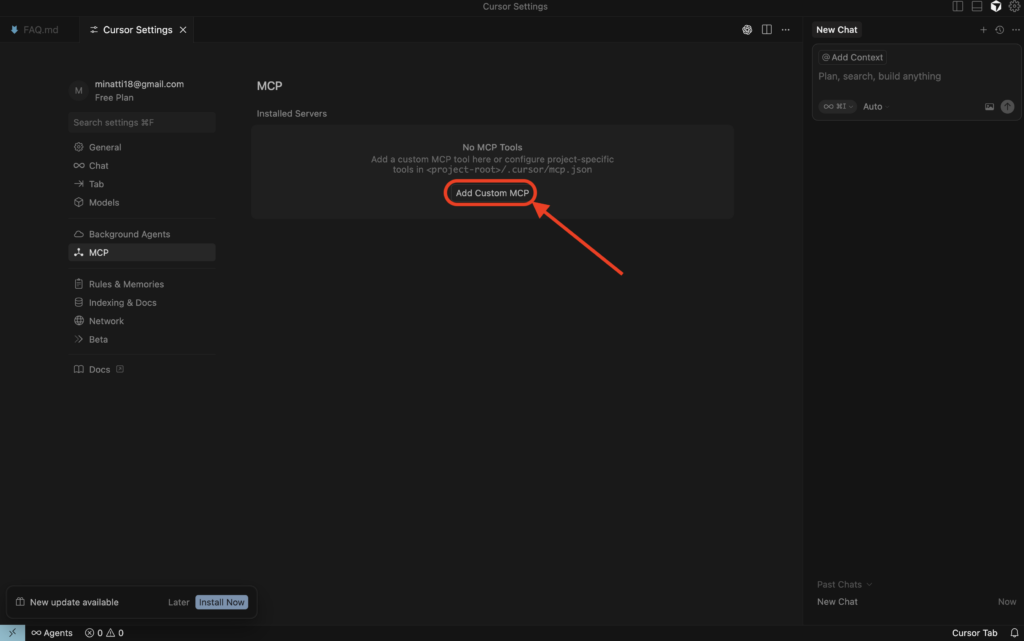Click the attach image icon in chat
Image resolution: width=1024 pixels, height=641 pixels.
[989, 106]
